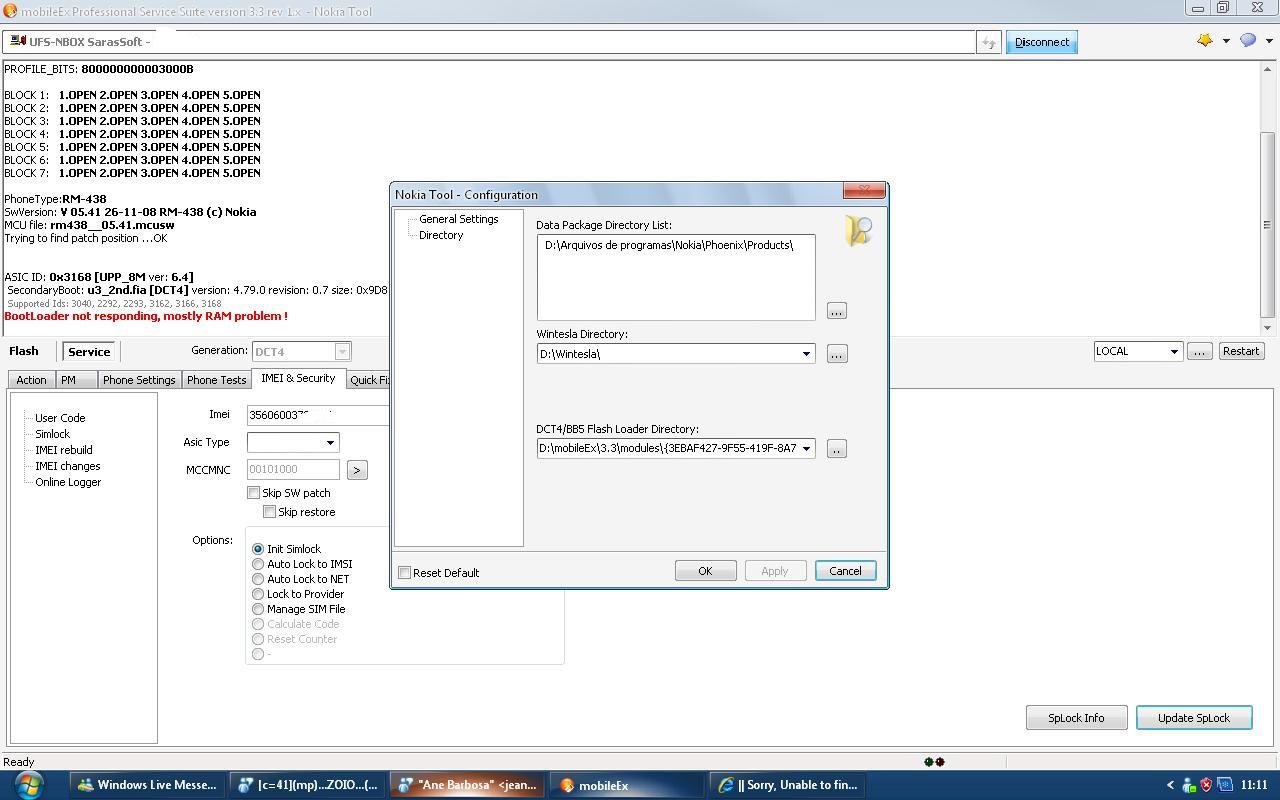Click the red status LED in status bar
Viewport: 1280px width, 800px height.
(940, 762)
